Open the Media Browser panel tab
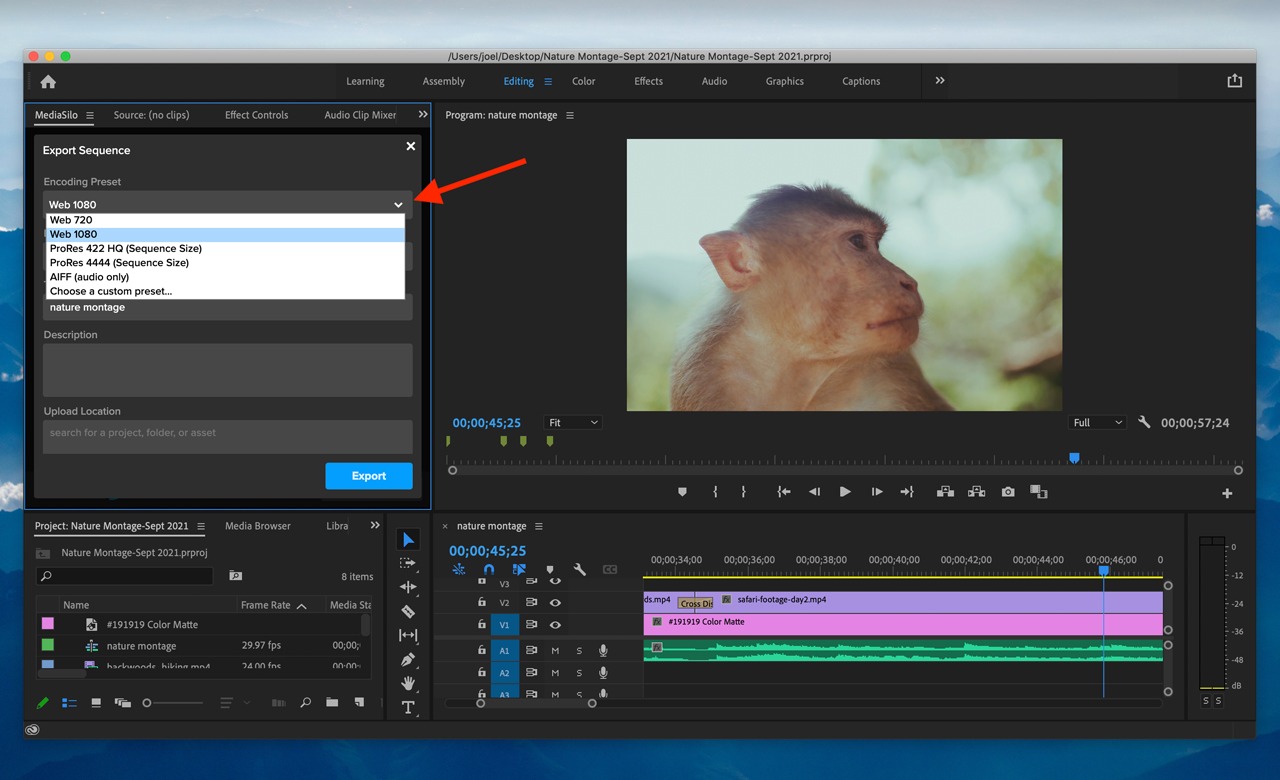 pos(260,525)
